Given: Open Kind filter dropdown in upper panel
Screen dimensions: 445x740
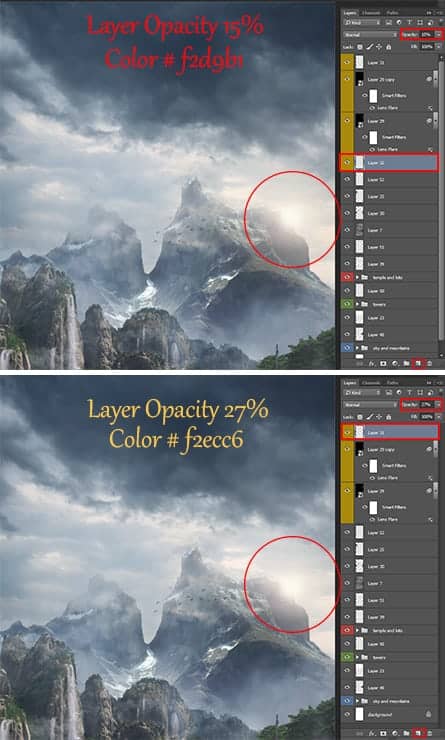Looking at the screenshot, I should click(362, 22).
